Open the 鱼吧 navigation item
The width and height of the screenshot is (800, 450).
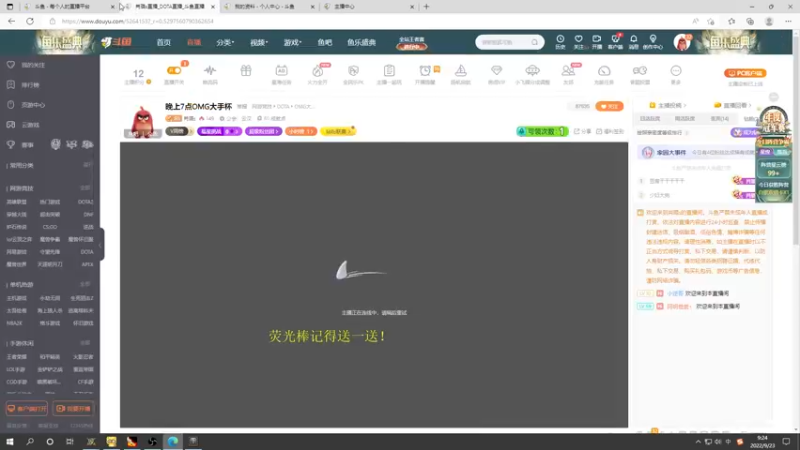[324, 42]
